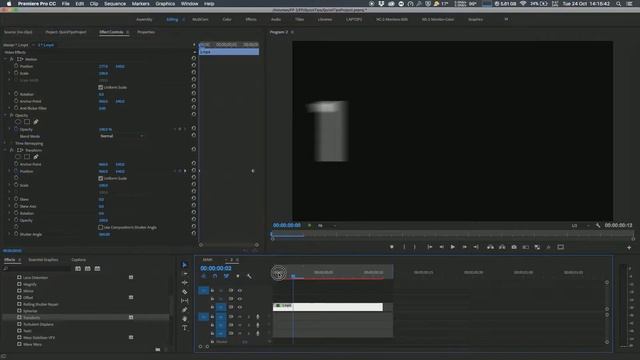Toggle animation stopwatch for Motion Rotation
Viewport: 640px width, 360px height.
16,94
